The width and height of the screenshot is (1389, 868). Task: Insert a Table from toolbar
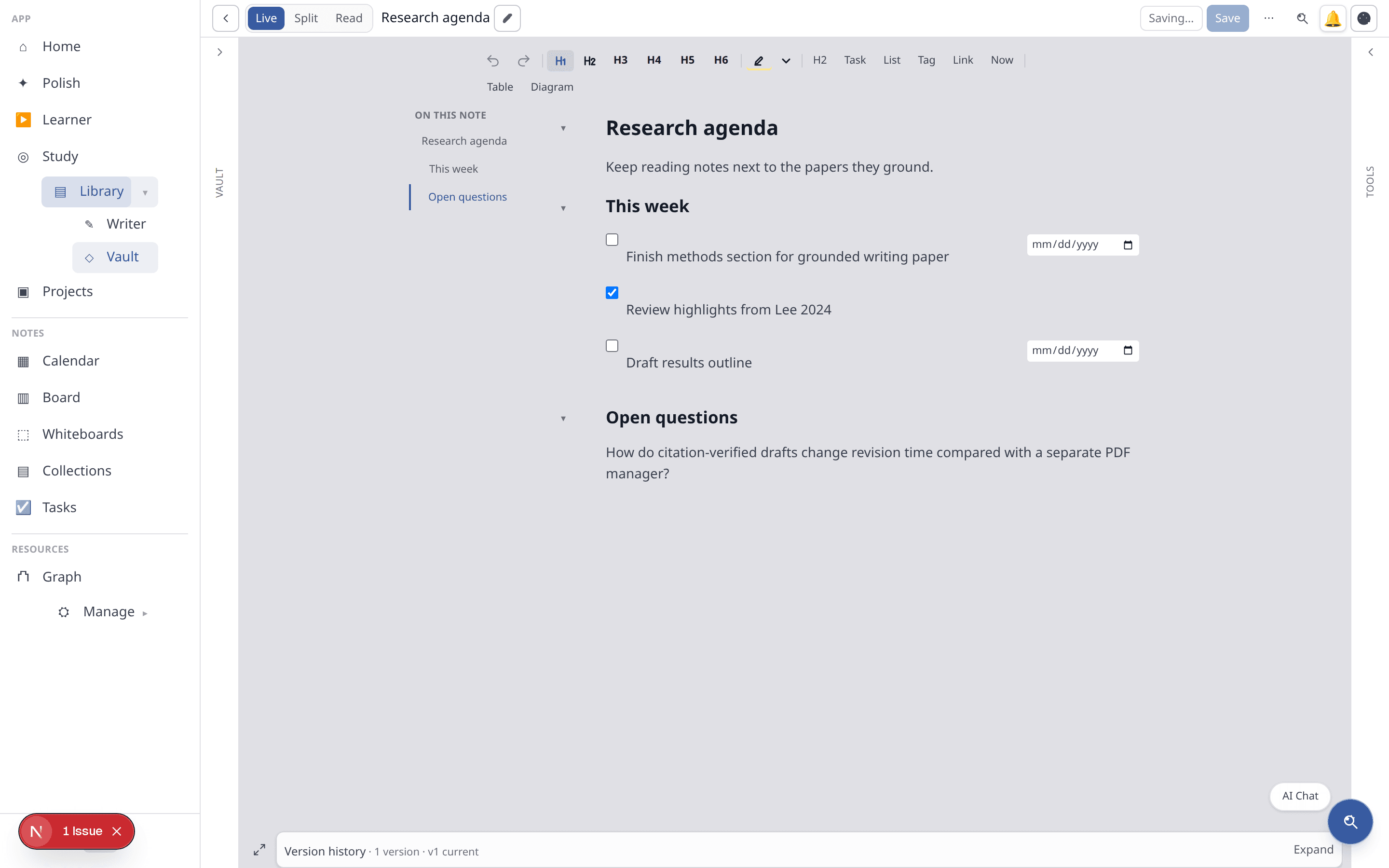coord(500,87)
